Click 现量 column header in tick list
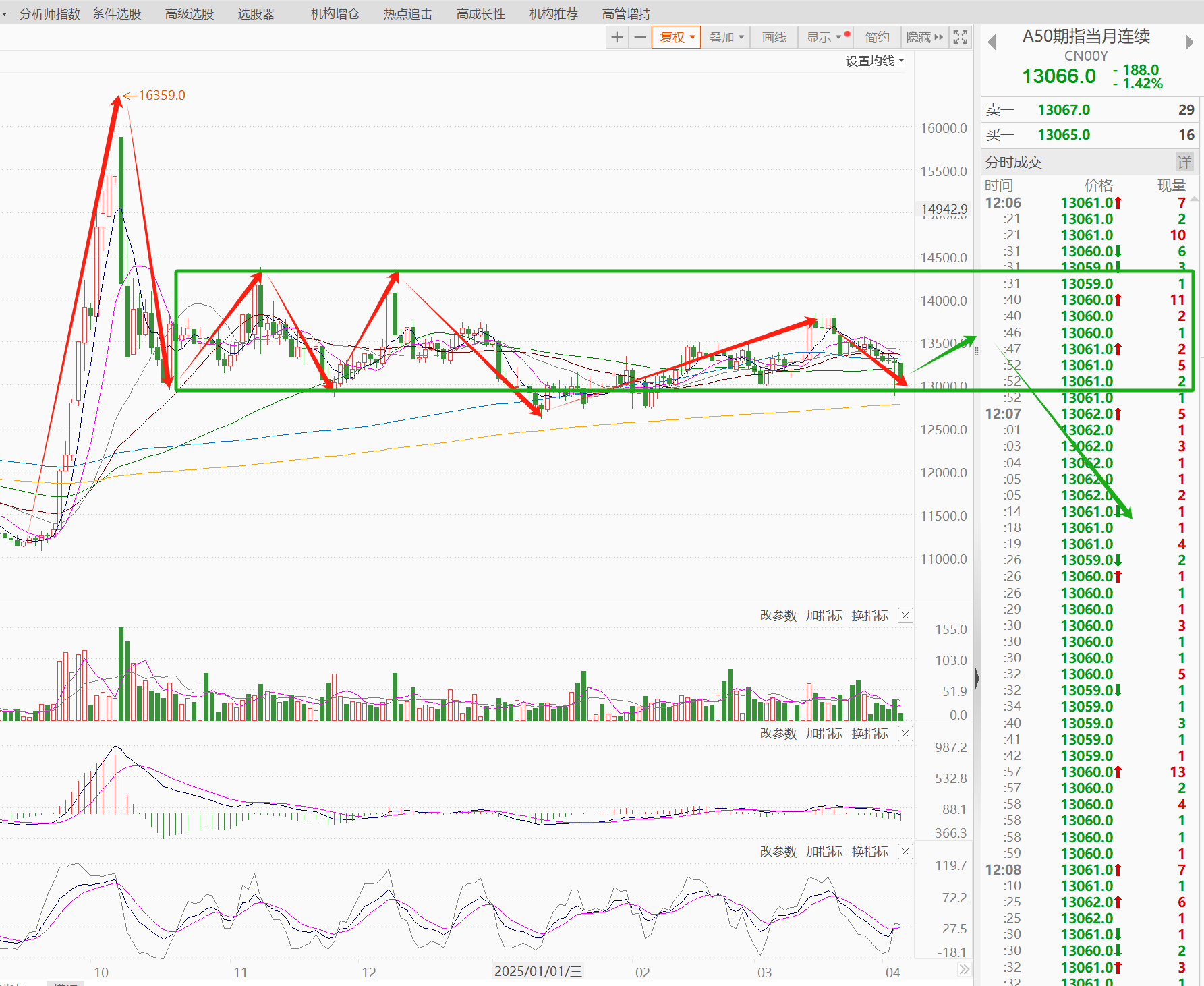The height and width of the screenshot is (986, 1204). (1172, 185)
